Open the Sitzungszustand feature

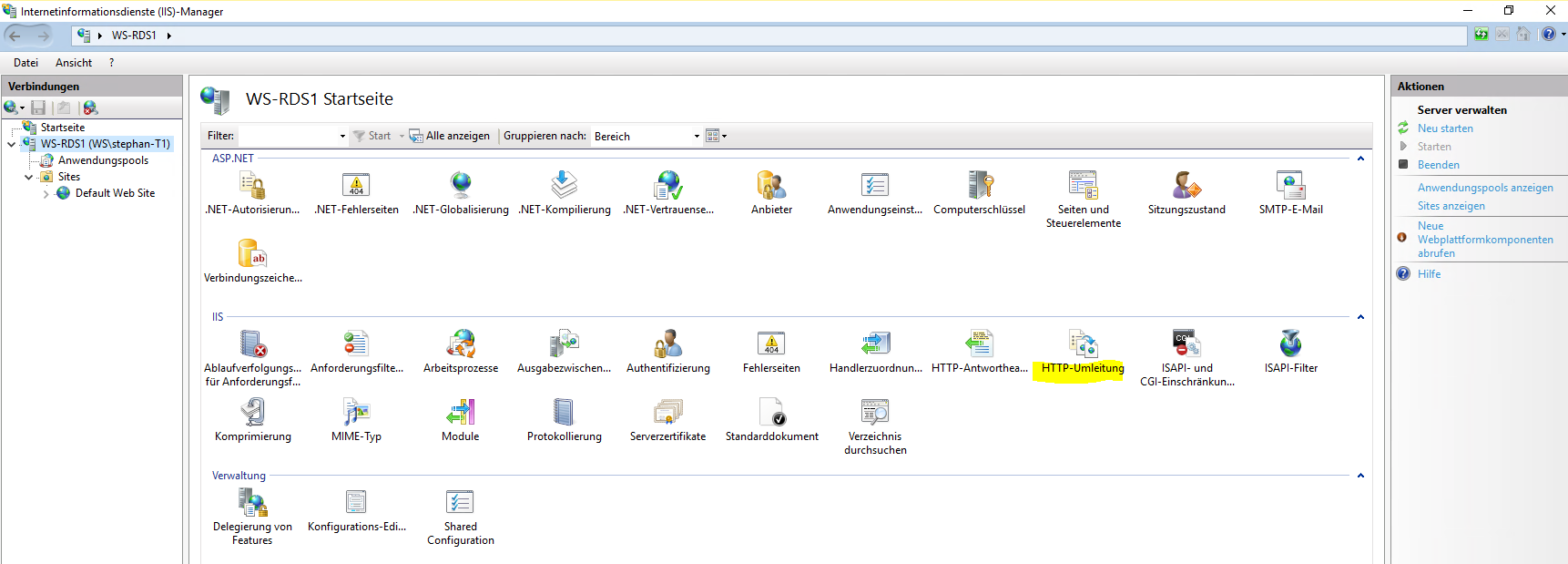(1186, 193)
